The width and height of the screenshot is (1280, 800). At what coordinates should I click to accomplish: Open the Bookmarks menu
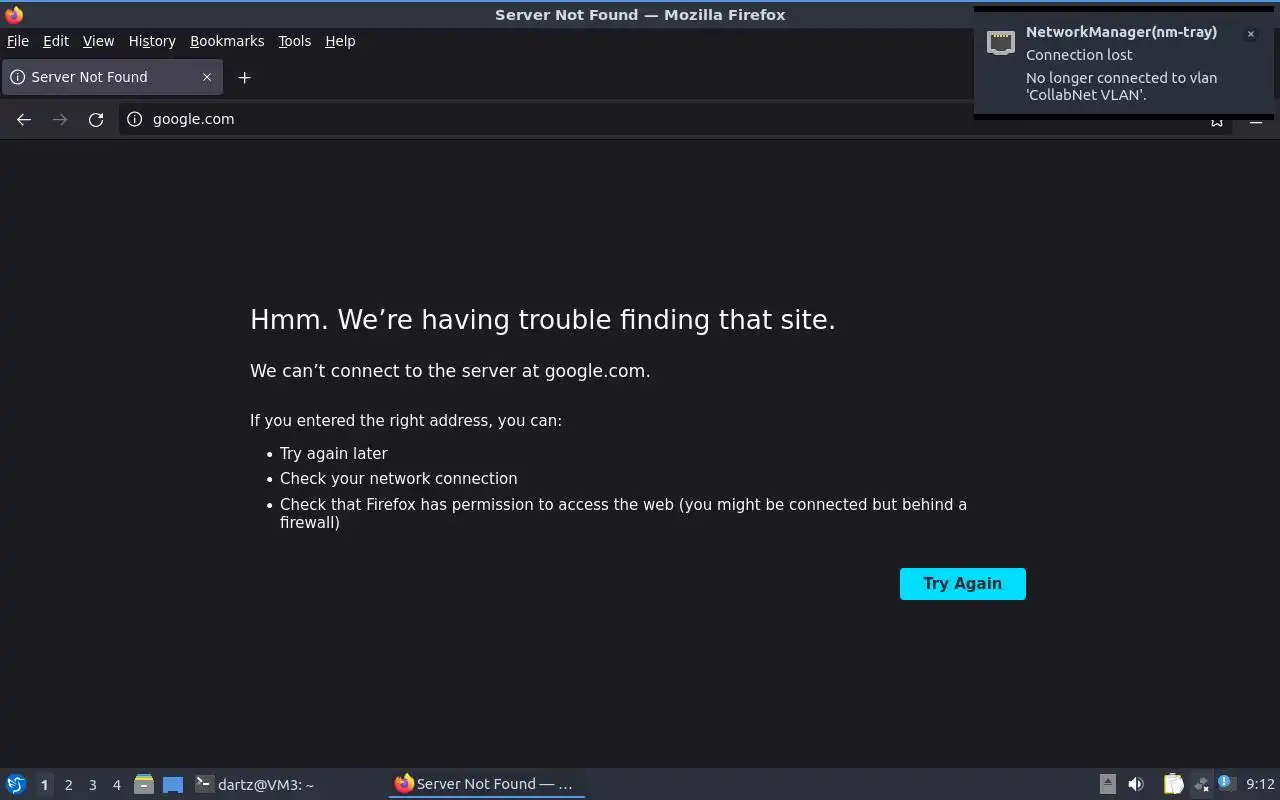[x=227, y=41]
